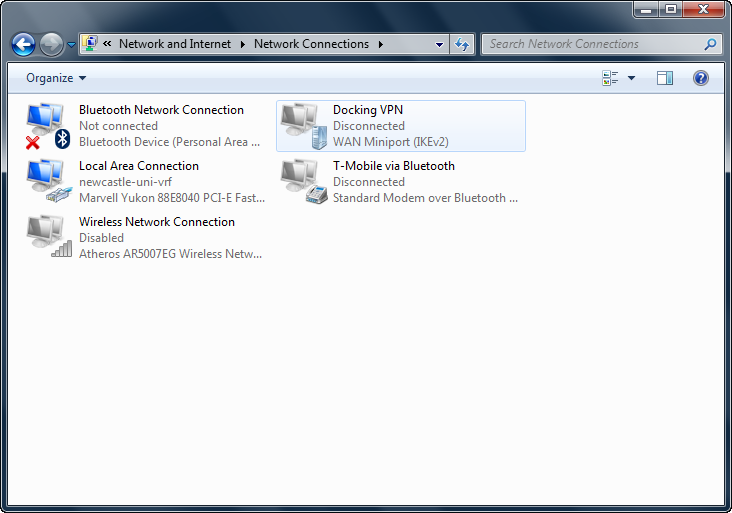Viewport: 732px width, 513px height.
Task: Click the Forward navigation arrow
Action: pos(51,44)
